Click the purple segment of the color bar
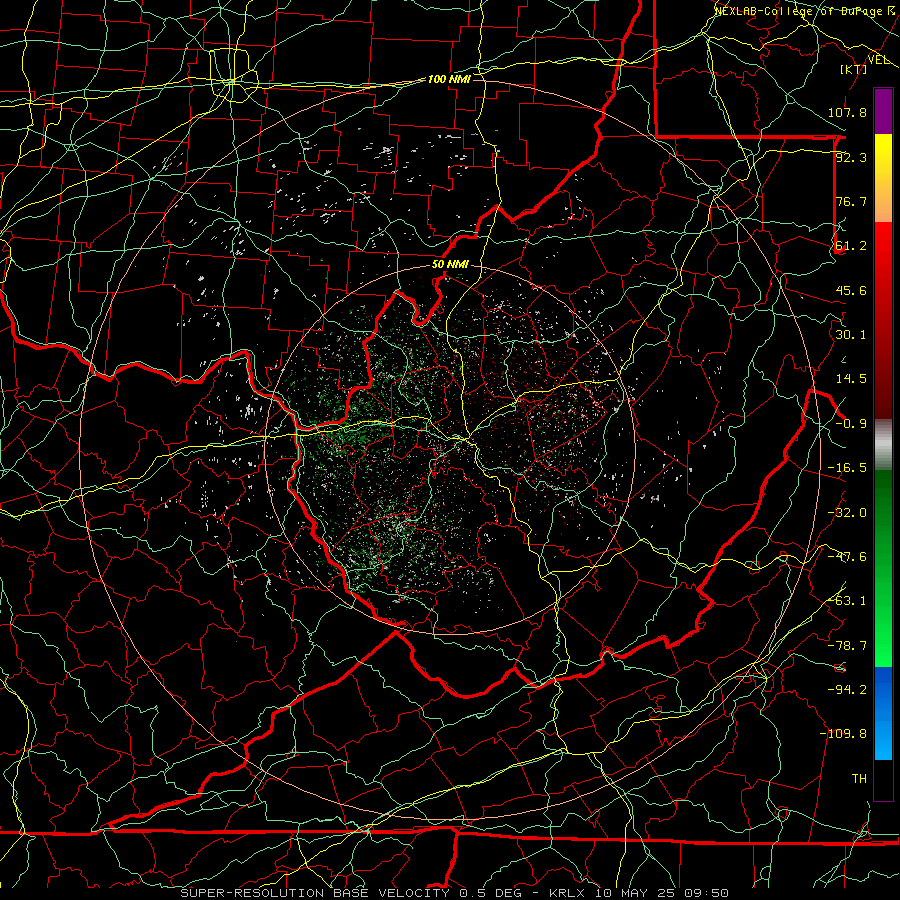The width and height of the screenshot is (900, 900). point(883,111)
